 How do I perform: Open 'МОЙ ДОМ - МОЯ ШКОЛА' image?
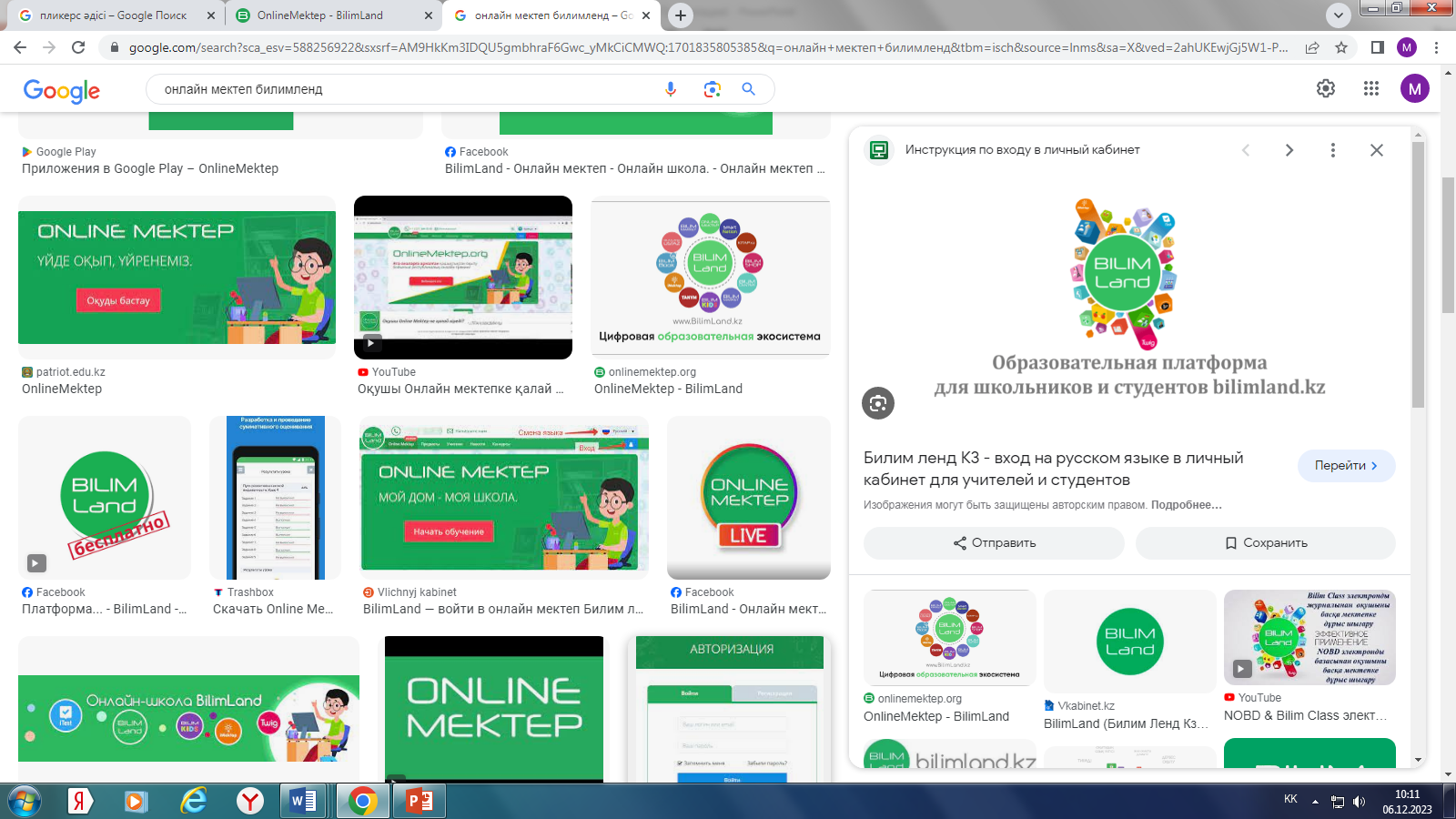pyautogui.click(x=504, y=498)
